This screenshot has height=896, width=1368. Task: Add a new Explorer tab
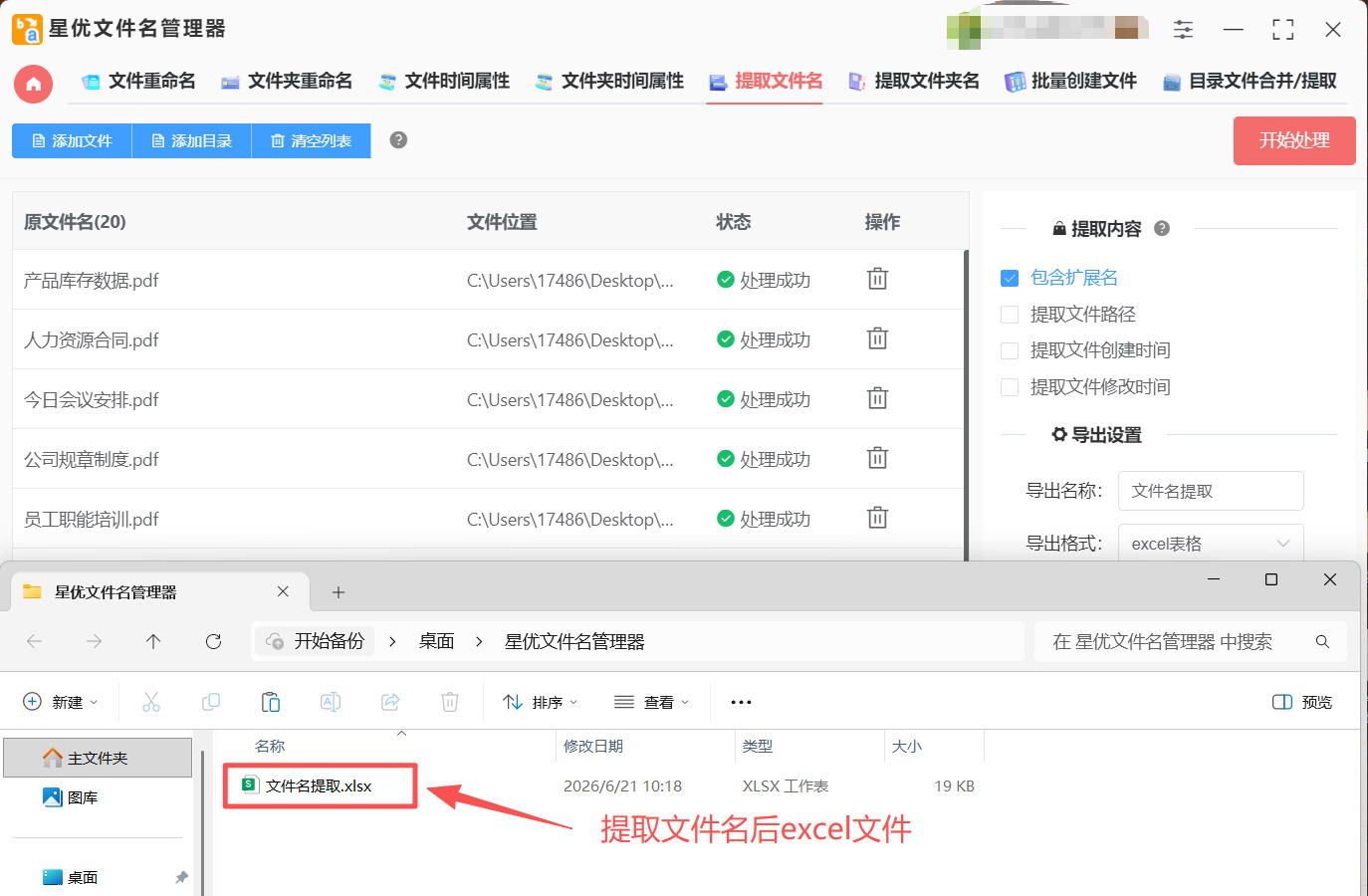click(339, 592)
